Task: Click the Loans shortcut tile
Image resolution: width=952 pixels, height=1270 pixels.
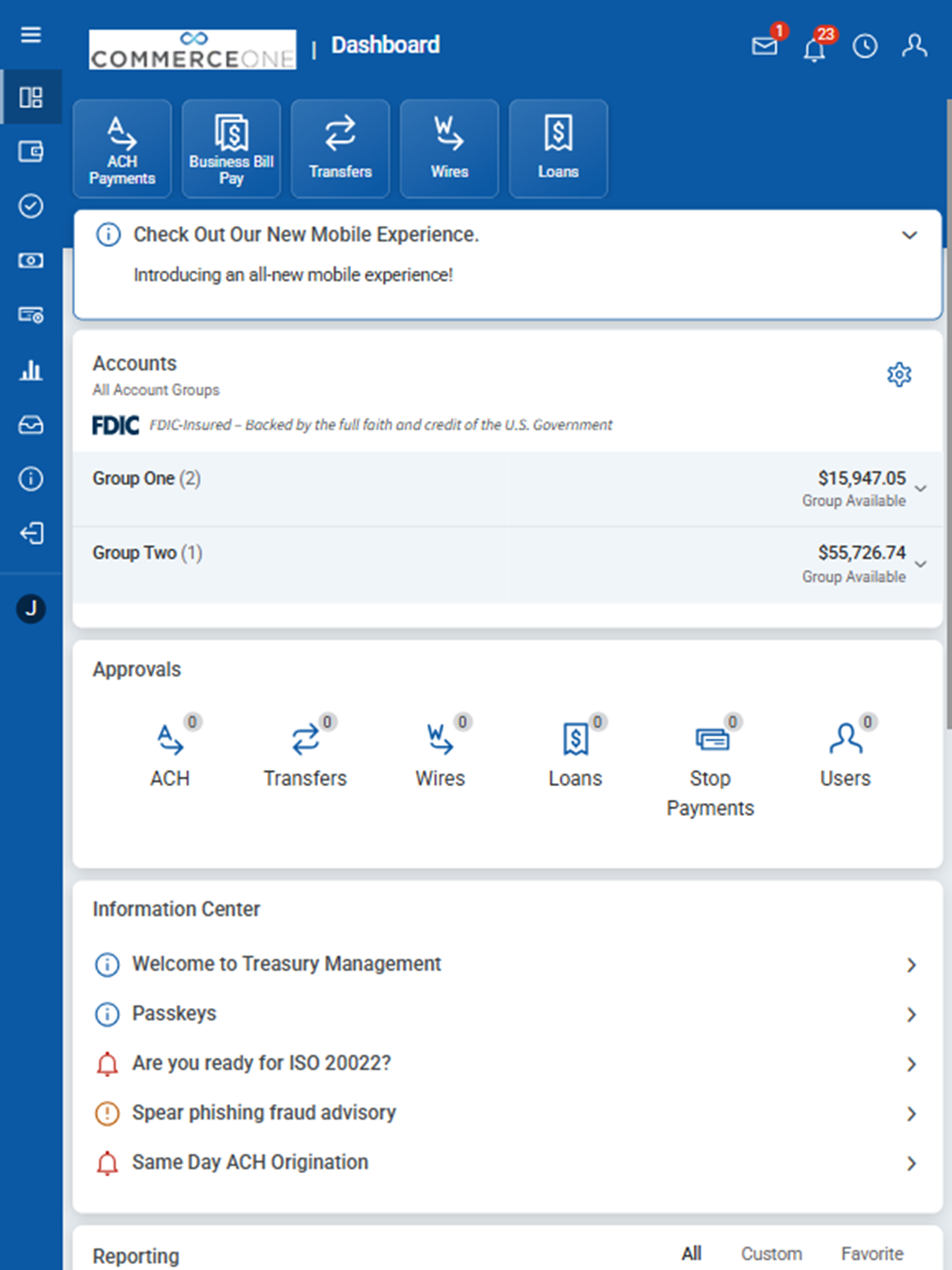Action: [559, 149]
